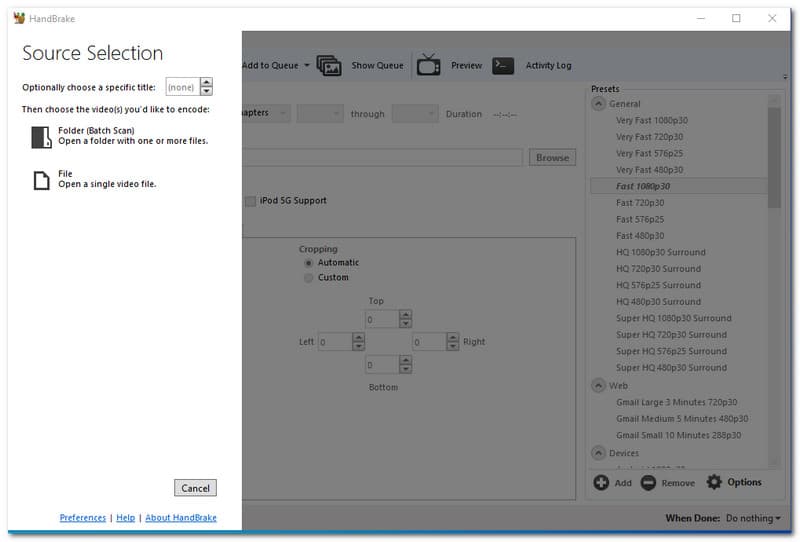The height and width of the screenshot is (542, 800).
Task: Open the Preferences link
Action: (82, 518)
